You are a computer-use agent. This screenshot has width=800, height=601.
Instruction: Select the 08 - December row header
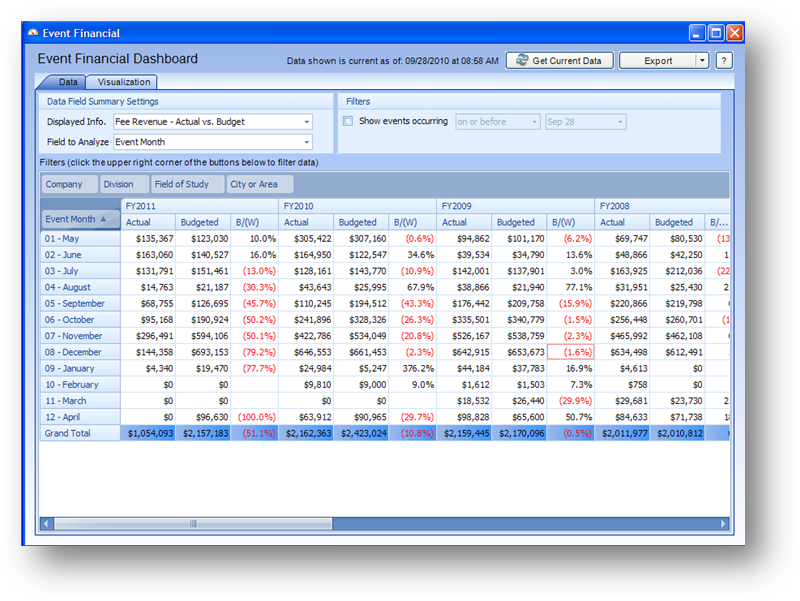point(80,352)
